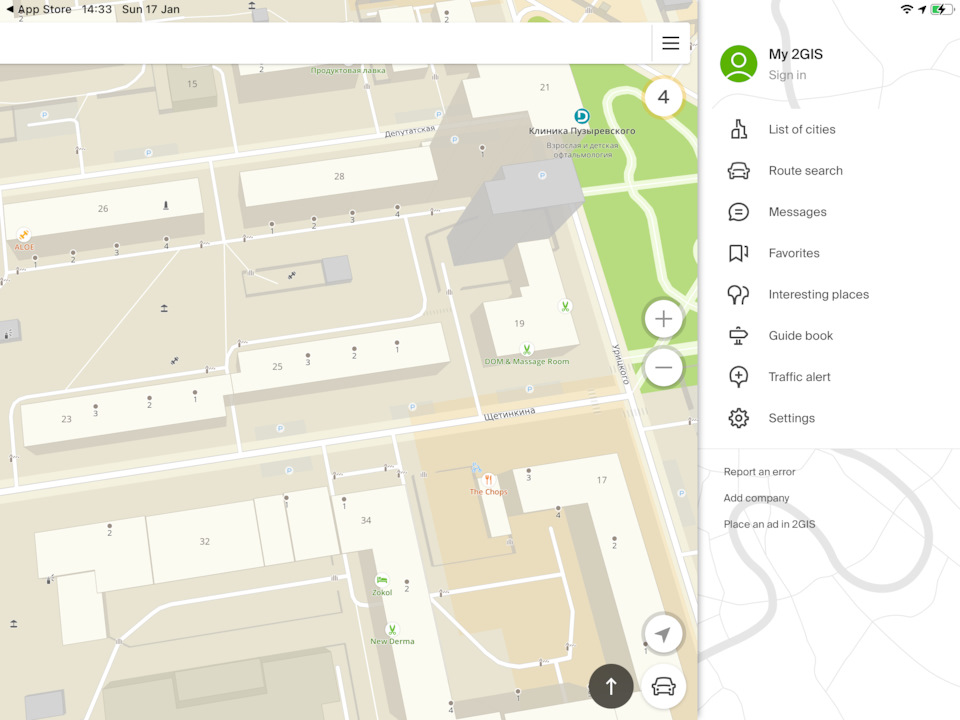This screenshot has height=720, width=960.
Task: Select building 21 on map
Action: tap(545, 88)
